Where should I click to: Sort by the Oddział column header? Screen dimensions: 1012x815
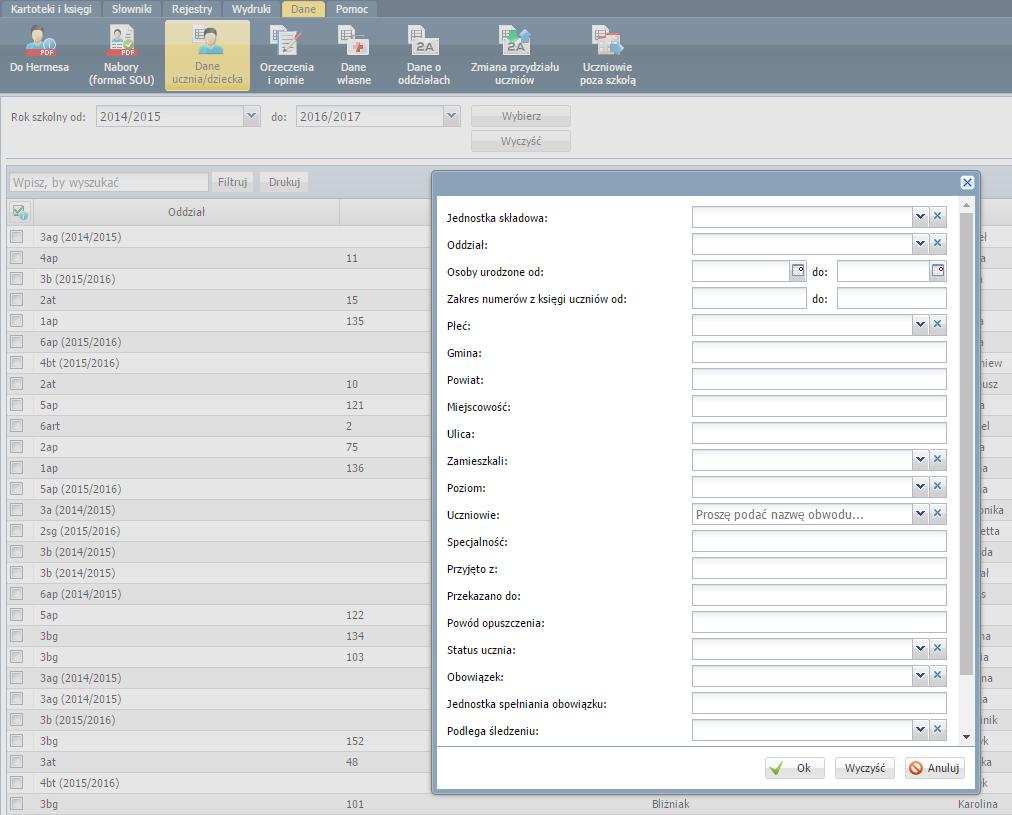pos(186,212)
